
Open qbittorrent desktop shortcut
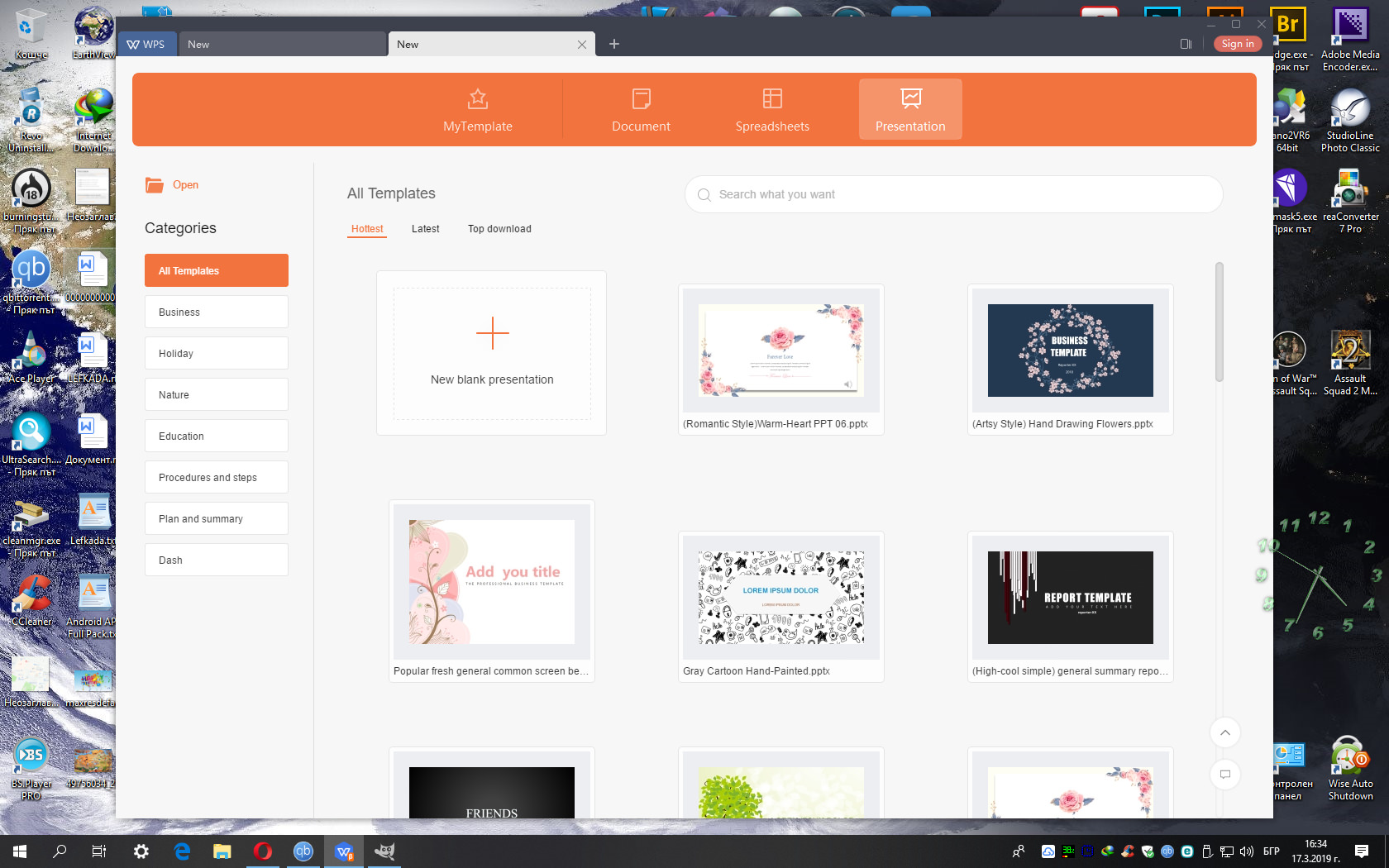pyautogui.click(x=31, y=283)
